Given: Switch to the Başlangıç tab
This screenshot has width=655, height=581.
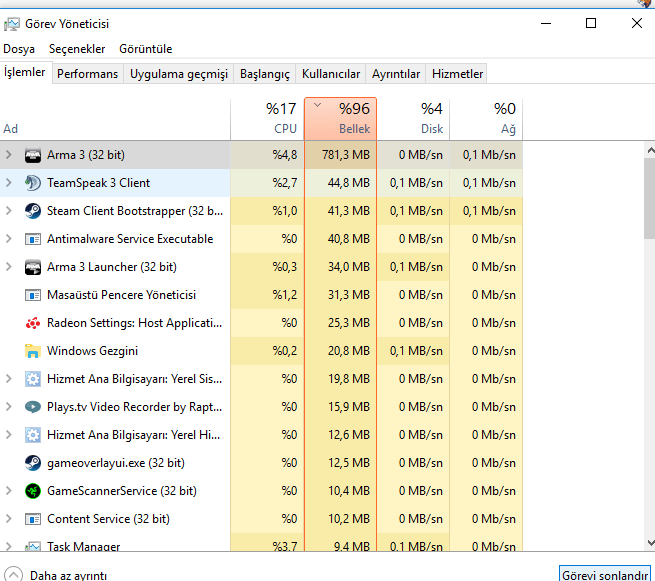Looking at the screenshot, I should point(265,74).
